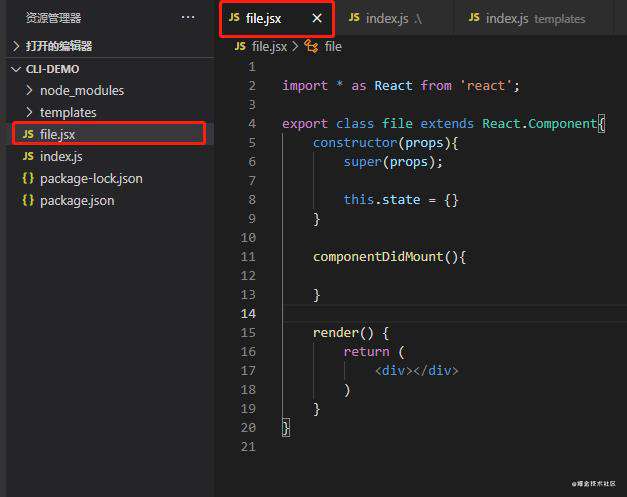Click the JS icon beside file.jsx in explorer
627x497 pixels.
tap(28, 134)
